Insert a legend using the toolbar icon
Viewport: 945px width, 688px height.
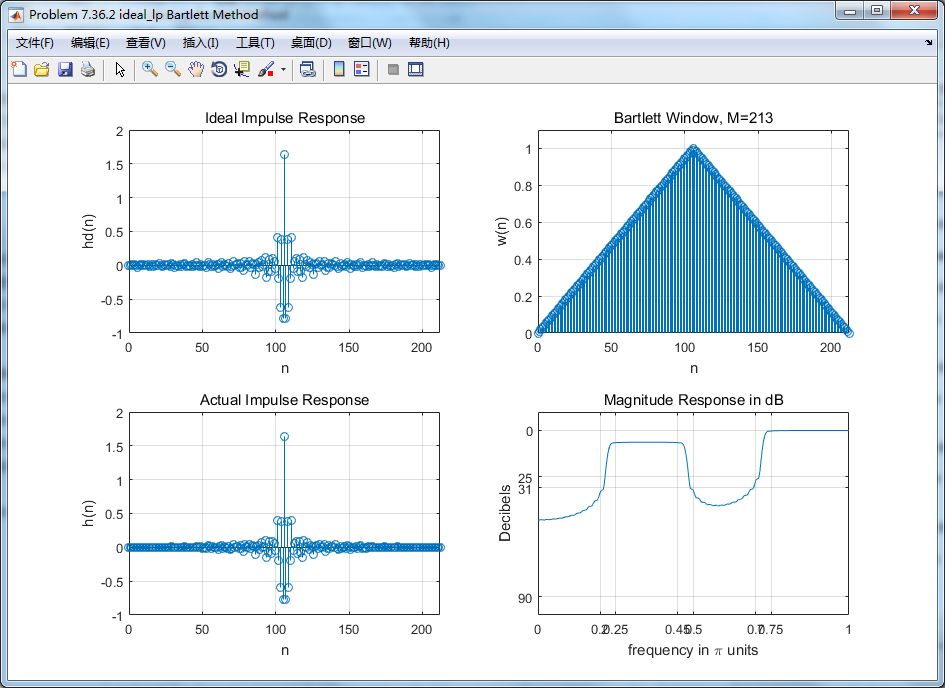click(x=362, y=69)
